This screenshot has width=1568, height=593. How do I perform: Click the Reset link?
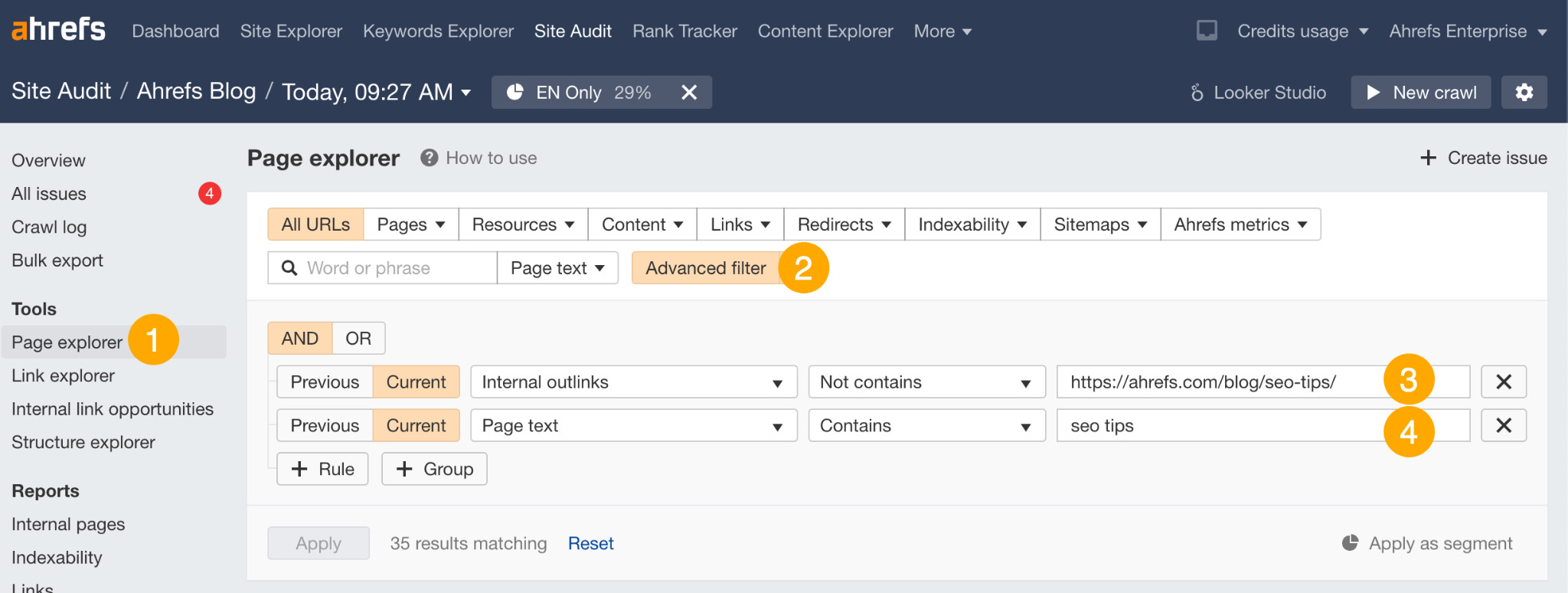(x=590, y=543)
